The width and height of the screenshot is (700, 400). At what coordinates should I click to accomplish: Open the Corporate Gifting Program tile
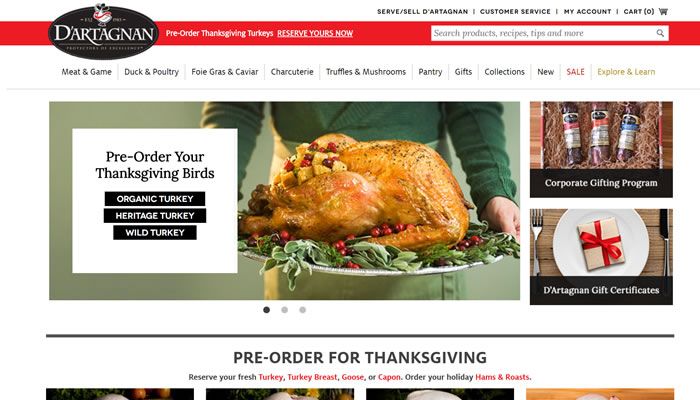pos(601,150)
